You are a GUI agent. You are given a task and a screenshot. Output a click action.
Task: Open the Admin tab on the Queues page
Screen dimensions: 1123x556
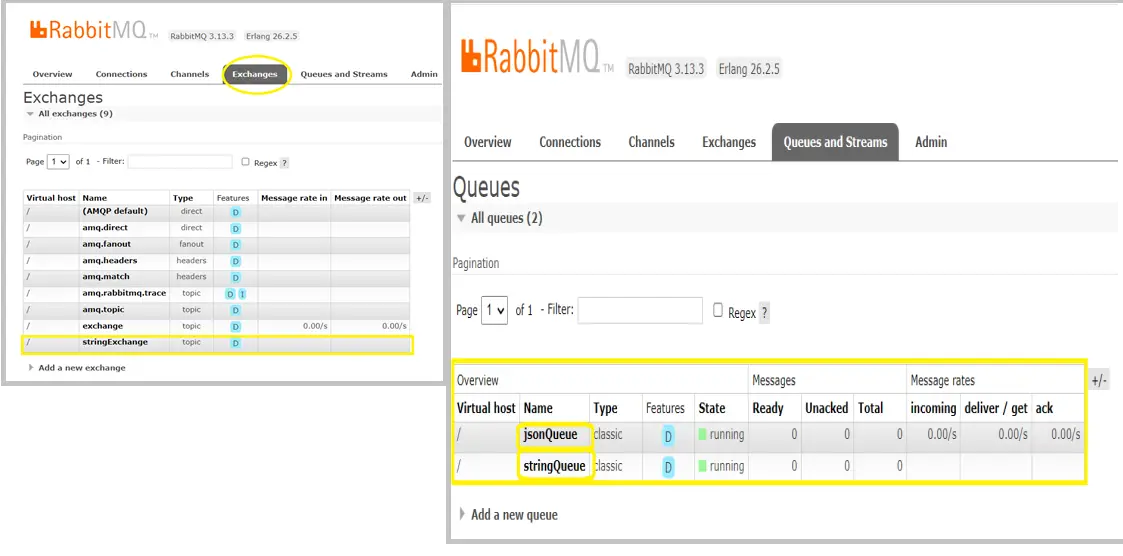click(x=930, y=142)
